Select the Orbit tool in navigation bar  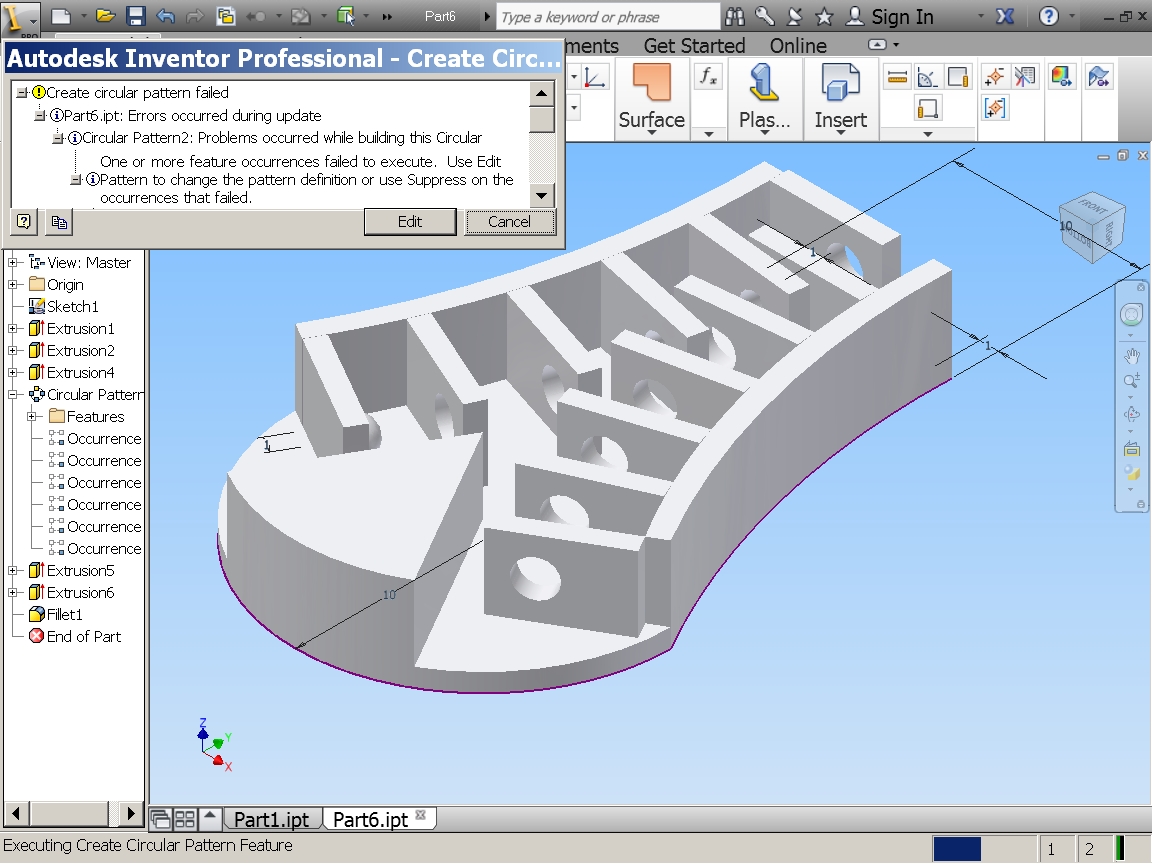click(x=1131, y=414)
